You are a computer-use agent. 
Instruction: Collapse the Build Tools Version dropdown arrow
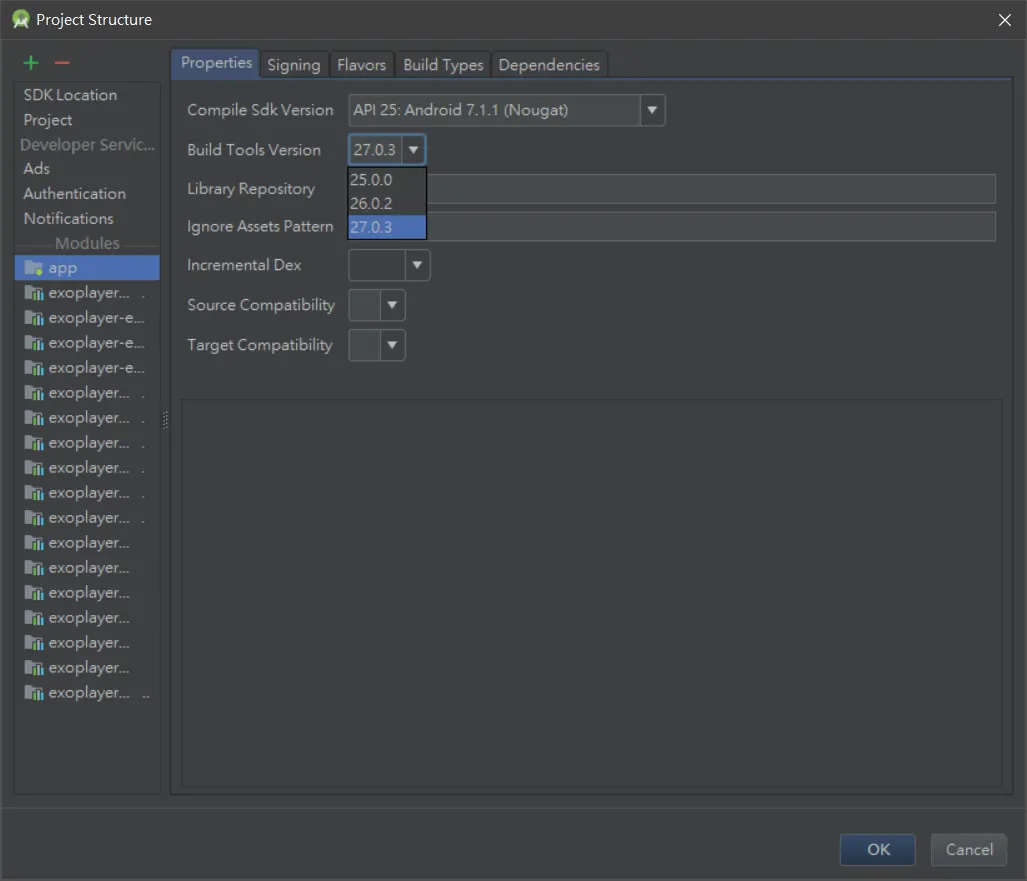coord(413,149)
